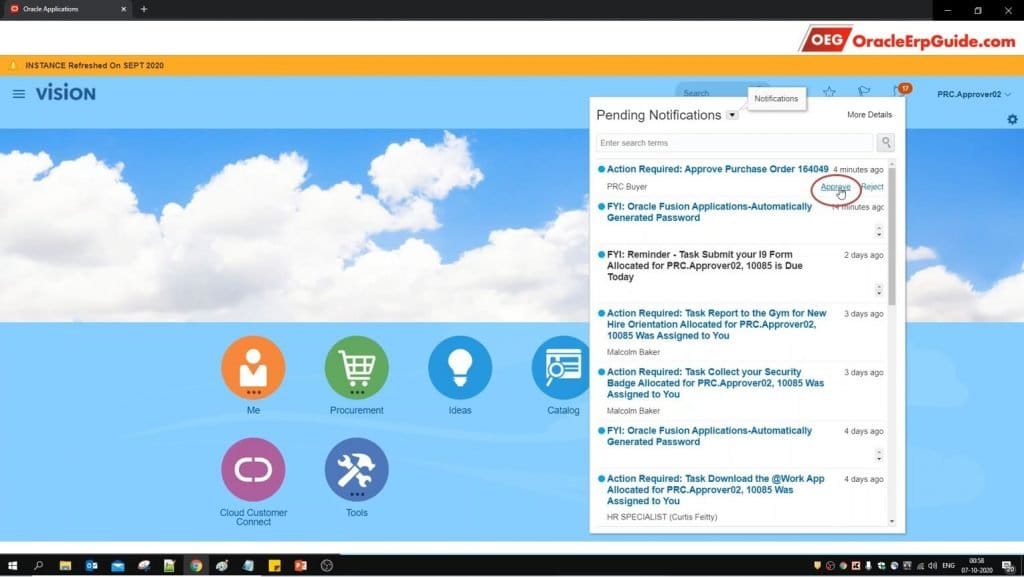Launch the Ideas lightbulb icon

click(460, 368)
